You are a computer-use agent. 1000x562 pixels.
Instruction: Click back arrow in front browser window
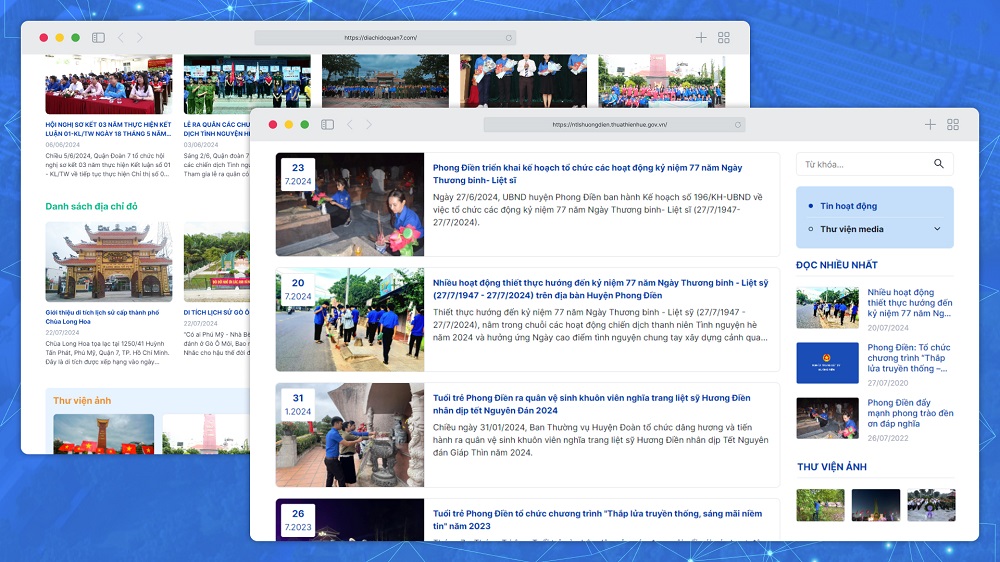(x=350, y=125)
